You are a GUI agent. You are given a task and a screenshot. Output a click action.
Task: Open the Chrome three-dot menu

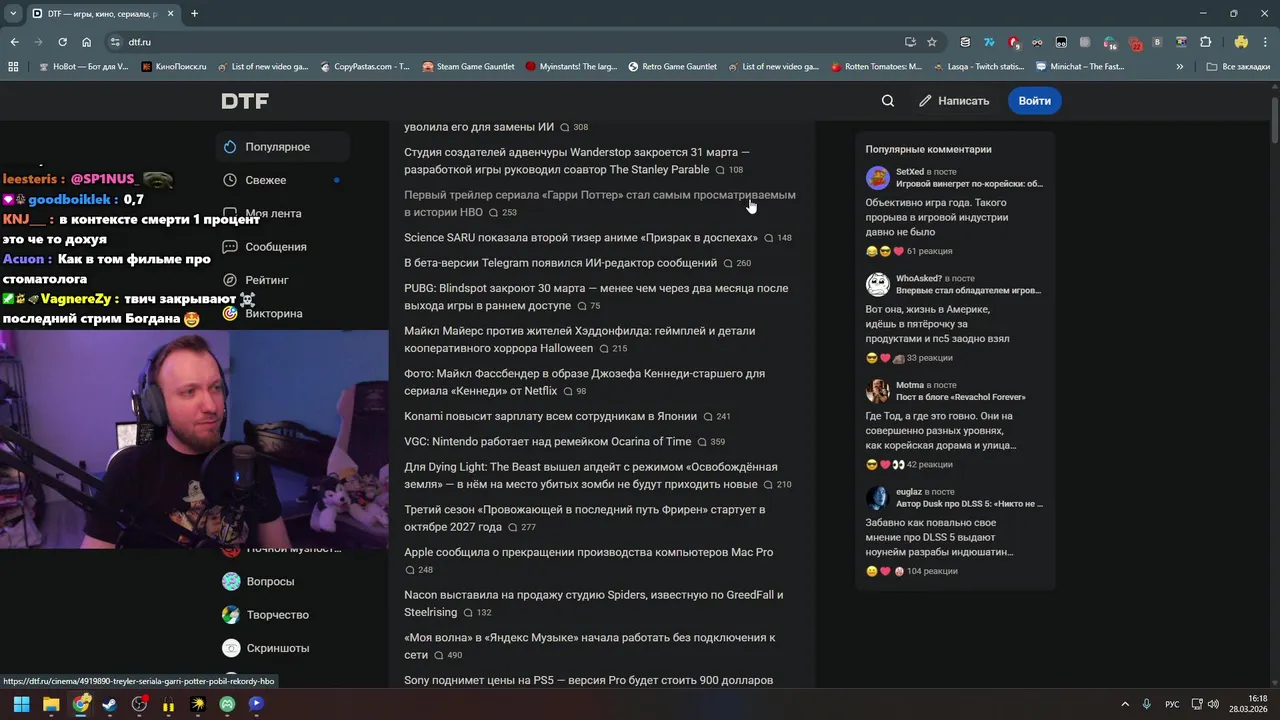pyautogui.click(x=1265, y=42)
